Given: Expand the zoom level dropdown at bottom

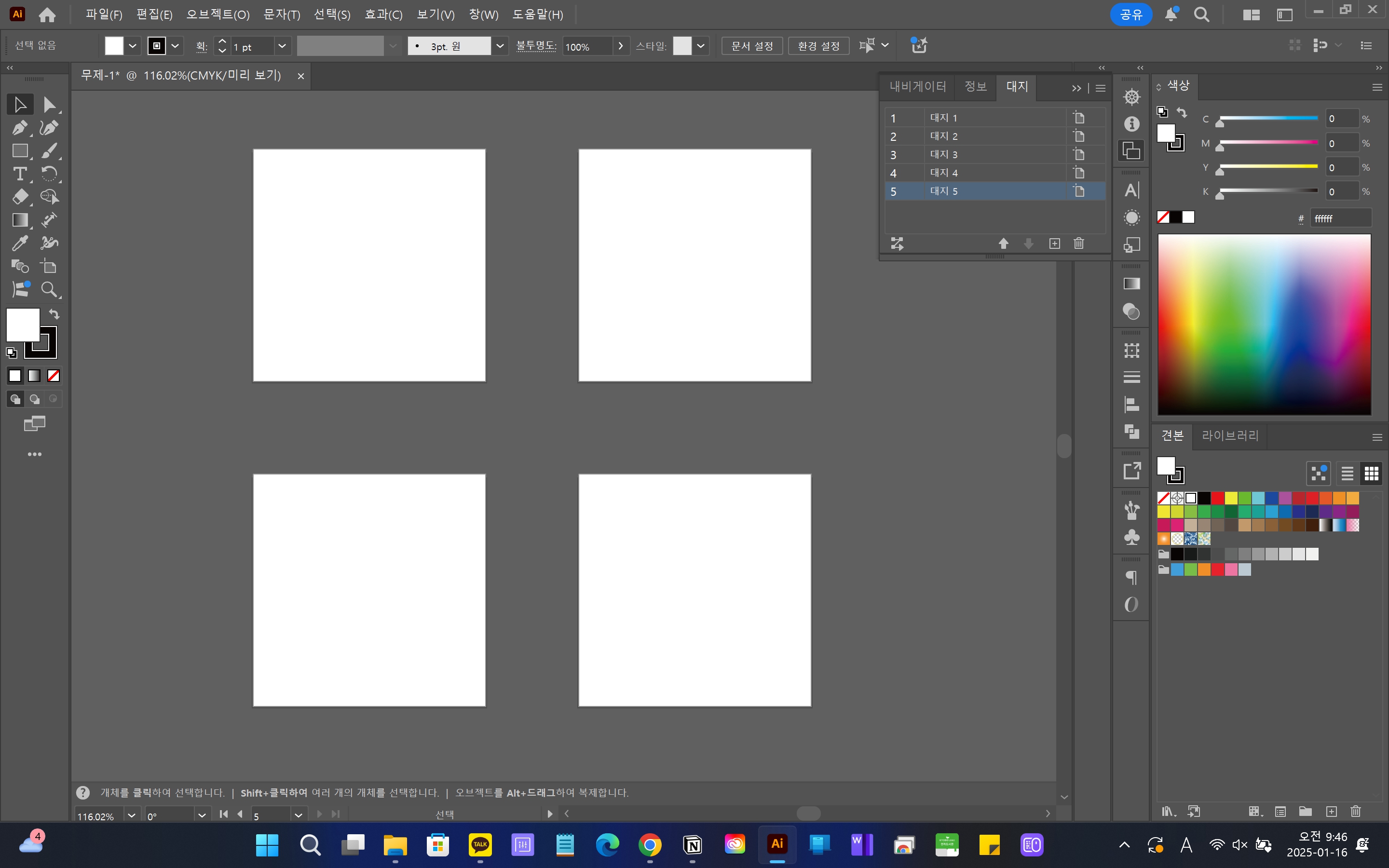Looking at the screenshot, I should click(132, 815).
